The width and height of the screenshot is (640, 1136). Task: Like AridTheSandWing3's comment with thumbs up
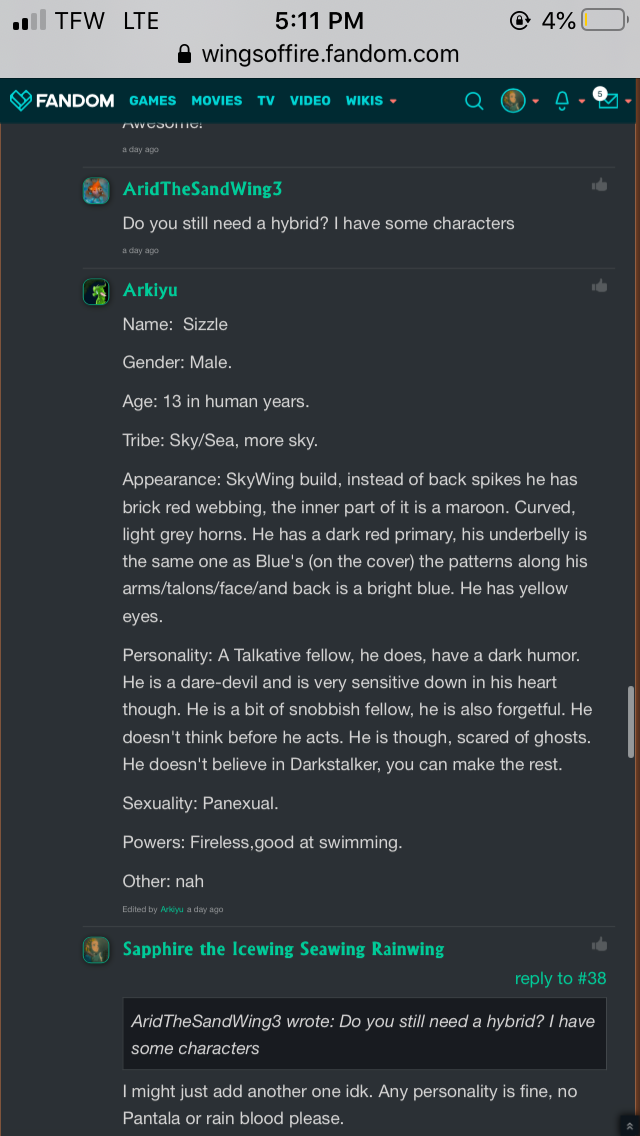click(600, 185)
